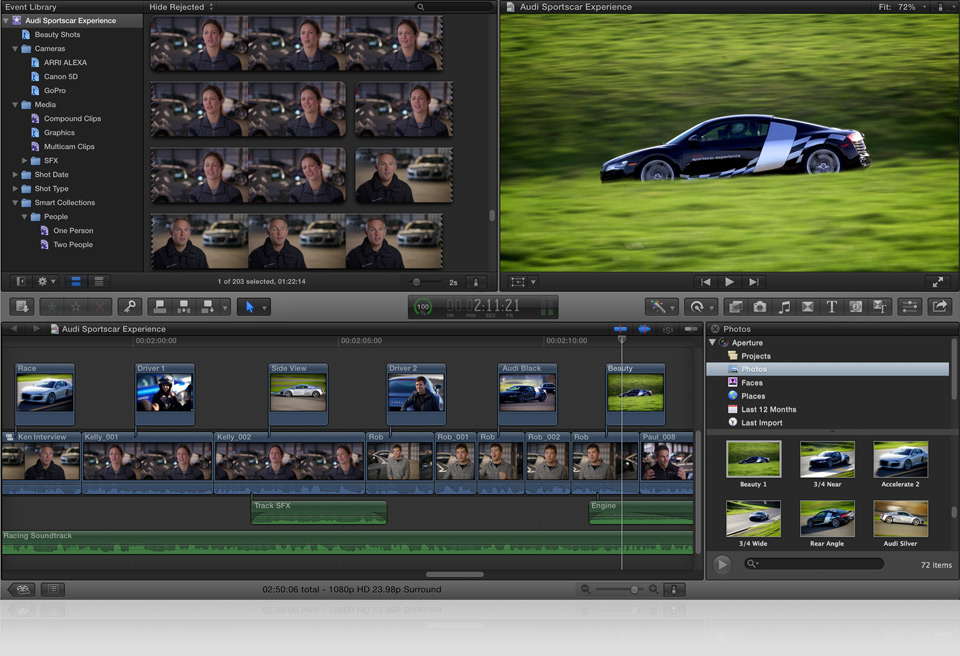960x656 pixels.
Task: Reject selection with the red X icon
Action: pos(99,307)
